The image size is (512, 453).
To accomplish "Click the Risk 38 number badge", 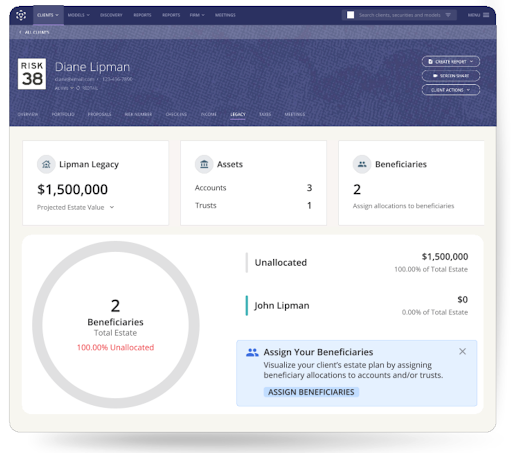I will (x=32, y=74).
